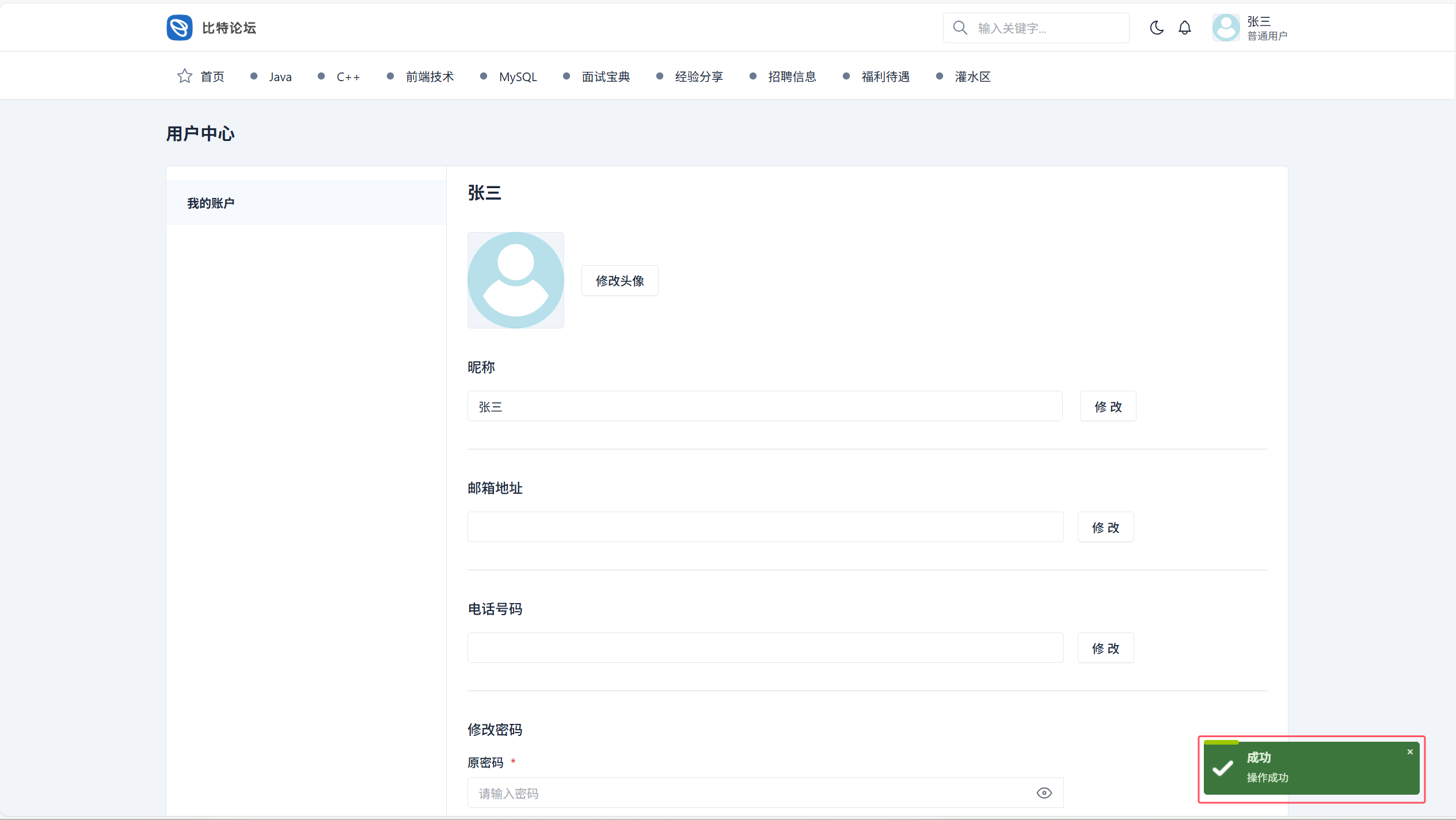The image size is (1456, 820).
Task: Show password with eye icon
Action: (x=1044, y=793)
